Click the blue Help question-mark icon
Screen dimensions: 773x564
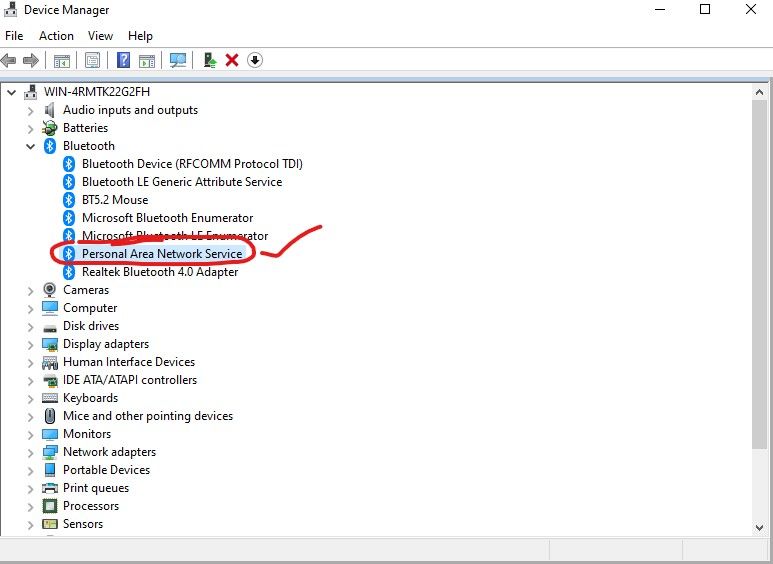(123, 60)
